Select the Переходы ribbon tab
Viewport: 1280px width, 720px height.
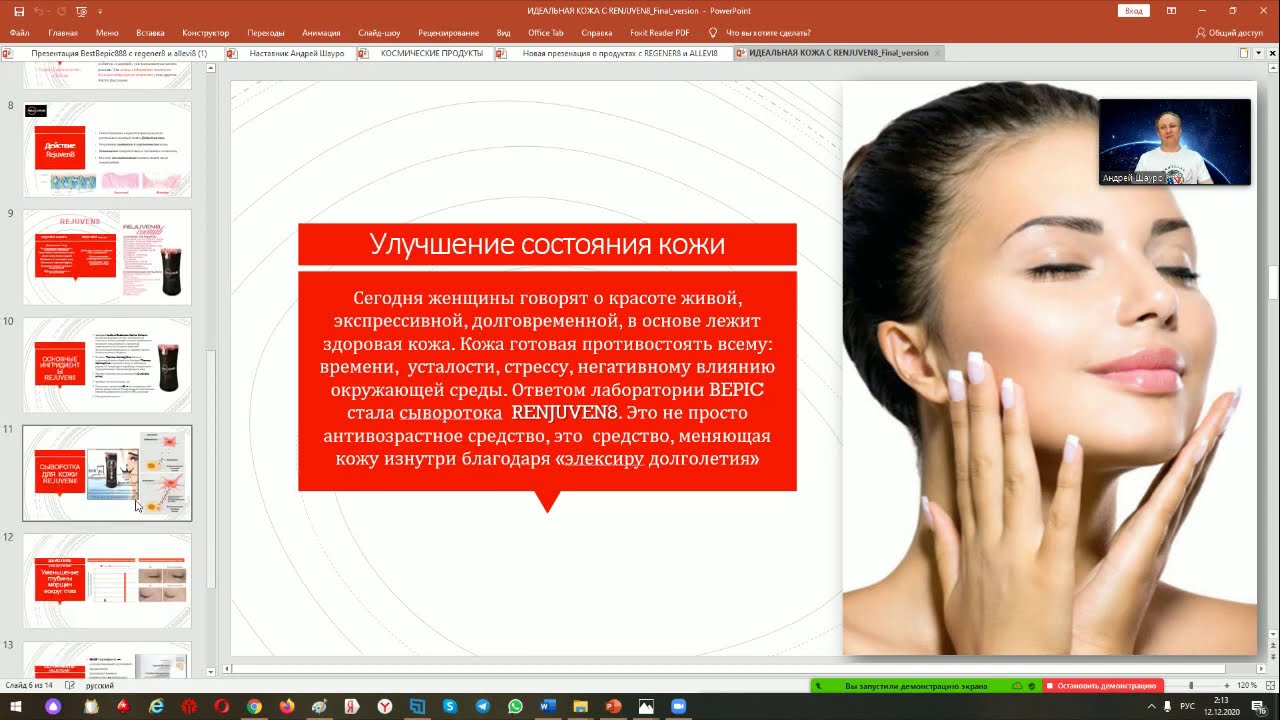click(x=265, y=33)
